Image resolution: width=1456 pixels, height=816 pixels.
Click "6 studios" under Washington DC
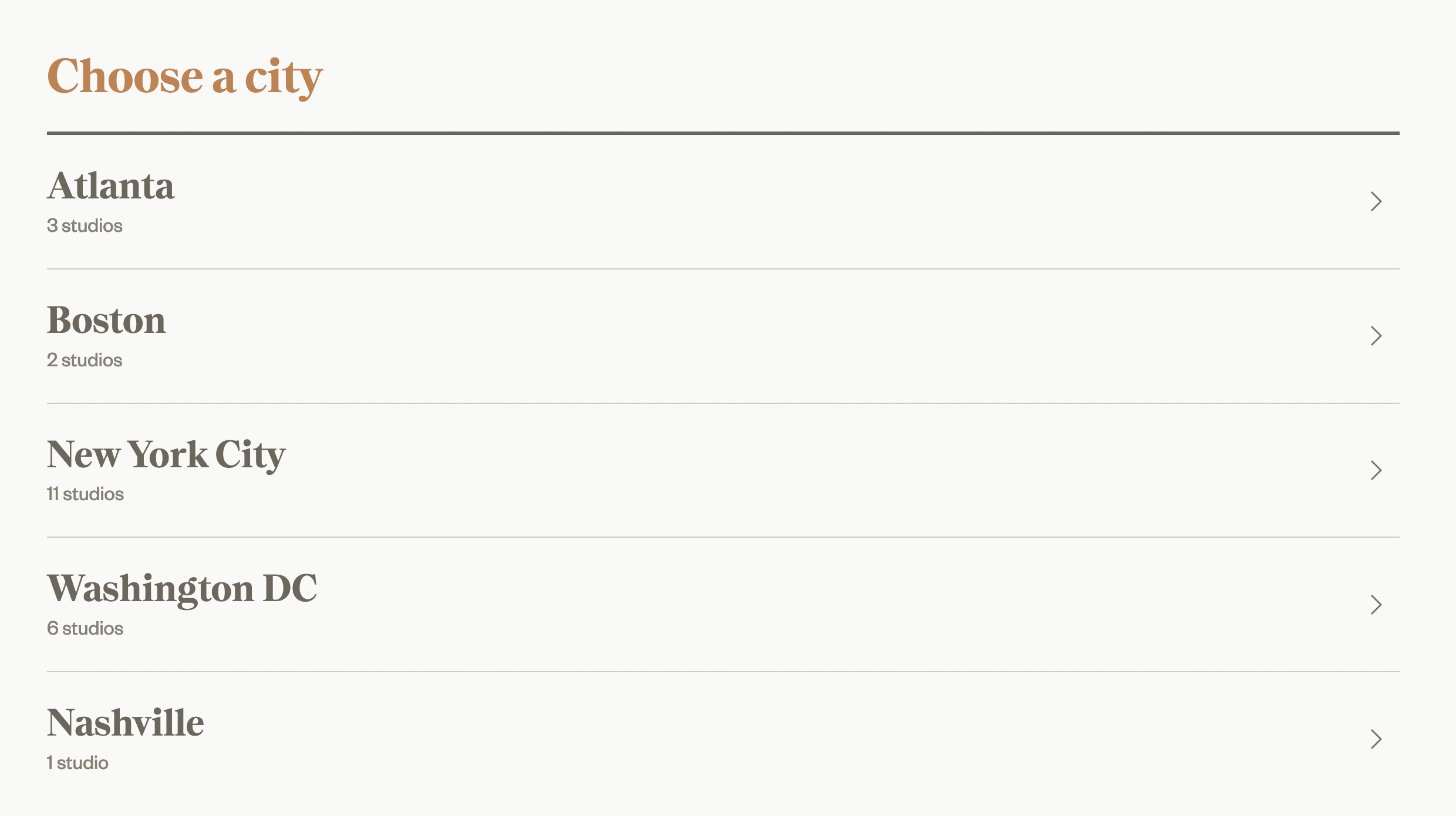pyautogui.click(x=85, y=629)
